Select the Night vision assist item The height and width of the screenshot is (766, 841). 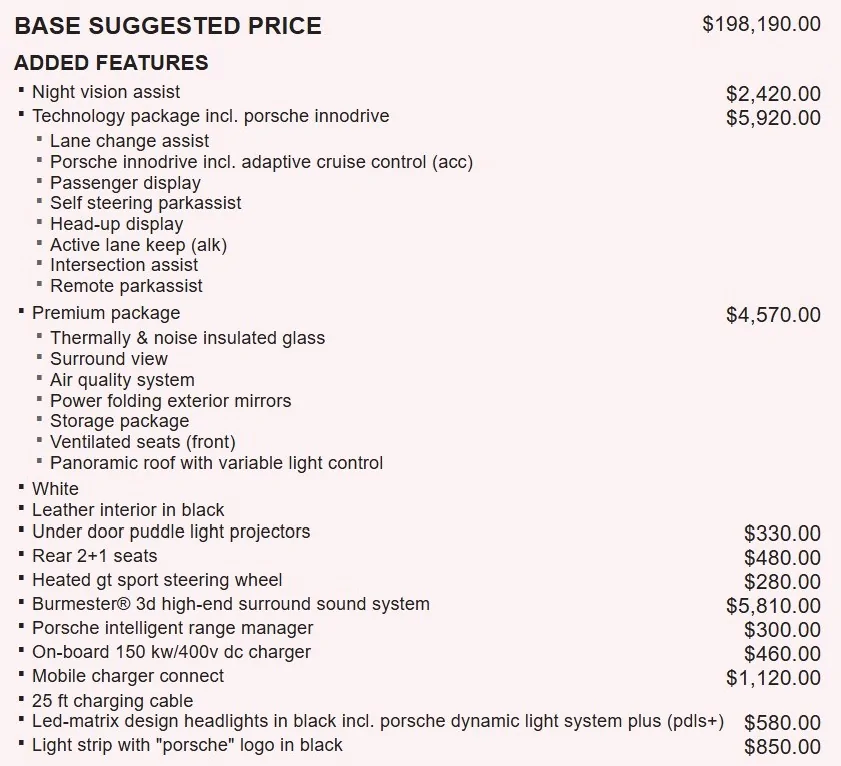point(106,92)
